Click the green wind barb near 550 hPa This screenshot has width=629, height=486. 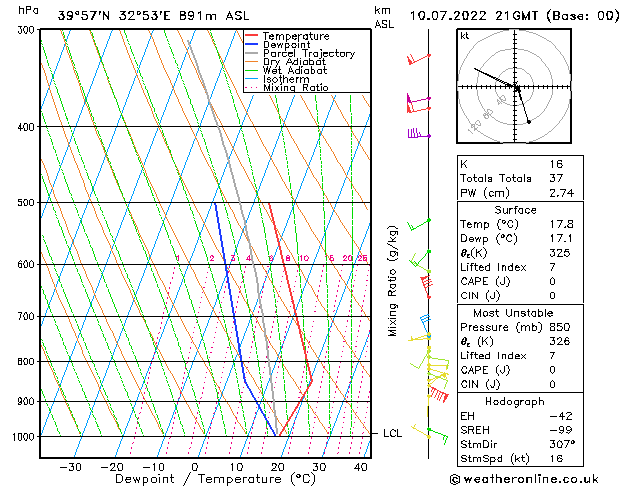[418, 225]
